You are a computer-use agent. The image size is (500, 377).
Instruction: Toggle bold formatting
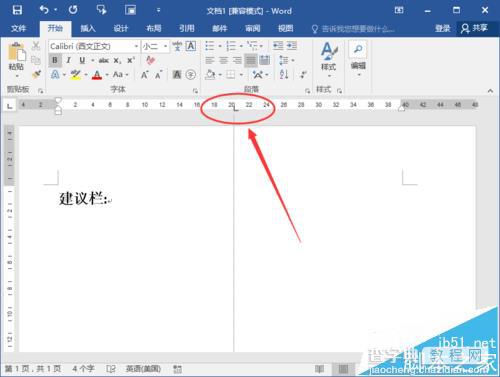tap(55, 60)
